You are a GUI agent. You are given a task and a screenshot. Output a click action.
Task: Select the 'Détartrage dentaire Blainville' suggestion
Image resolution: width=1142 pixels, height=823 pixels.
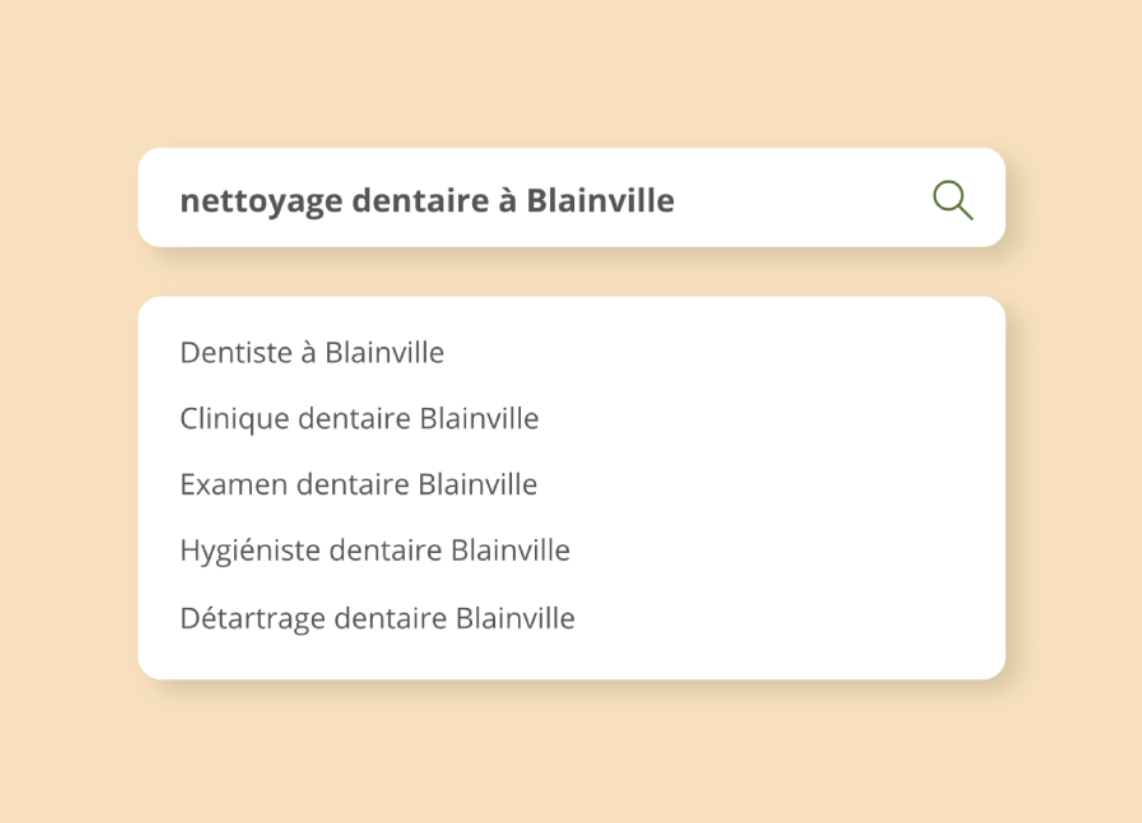[377, 618]
